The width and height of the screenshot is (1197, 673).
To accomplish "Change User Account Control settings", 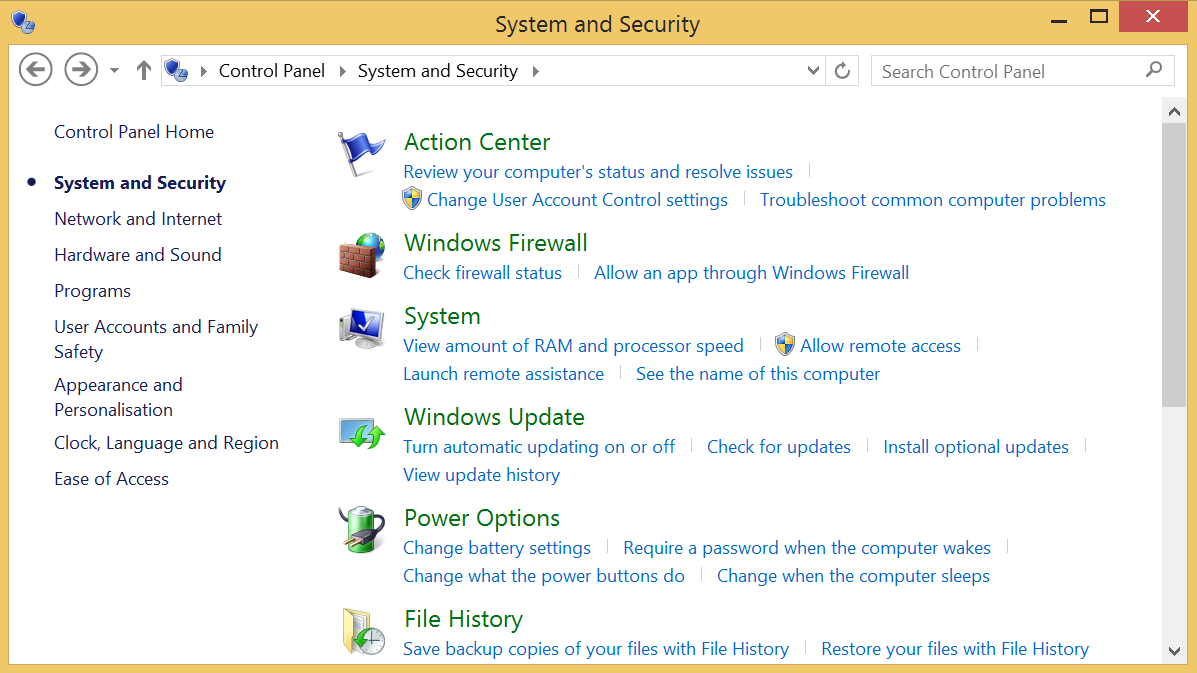I will click(577, 200).
